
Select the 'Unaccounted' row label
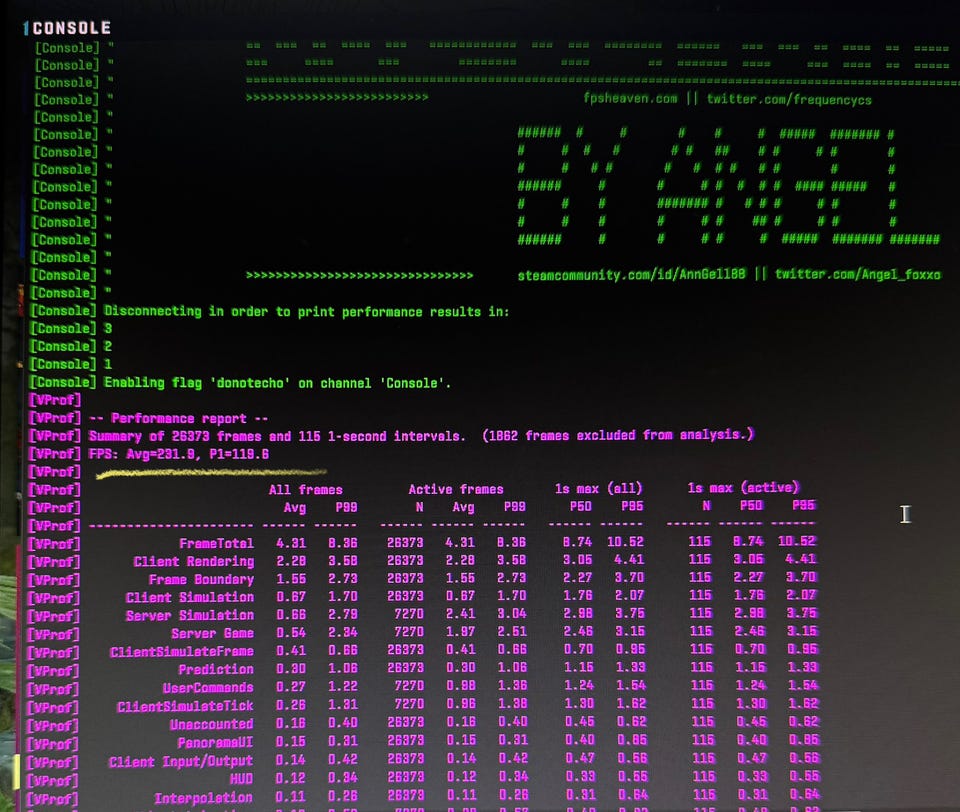(211, 725)
